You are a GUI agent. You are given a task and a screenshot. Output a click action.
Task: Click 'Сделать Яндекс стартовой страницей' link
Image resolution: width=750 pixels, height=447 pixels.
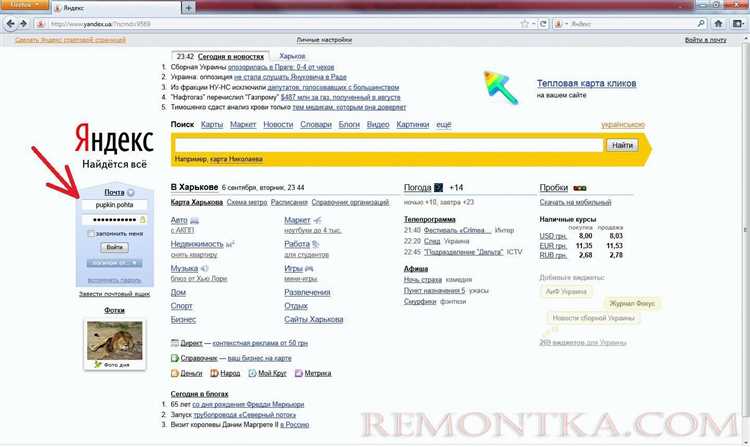[70, 40]
